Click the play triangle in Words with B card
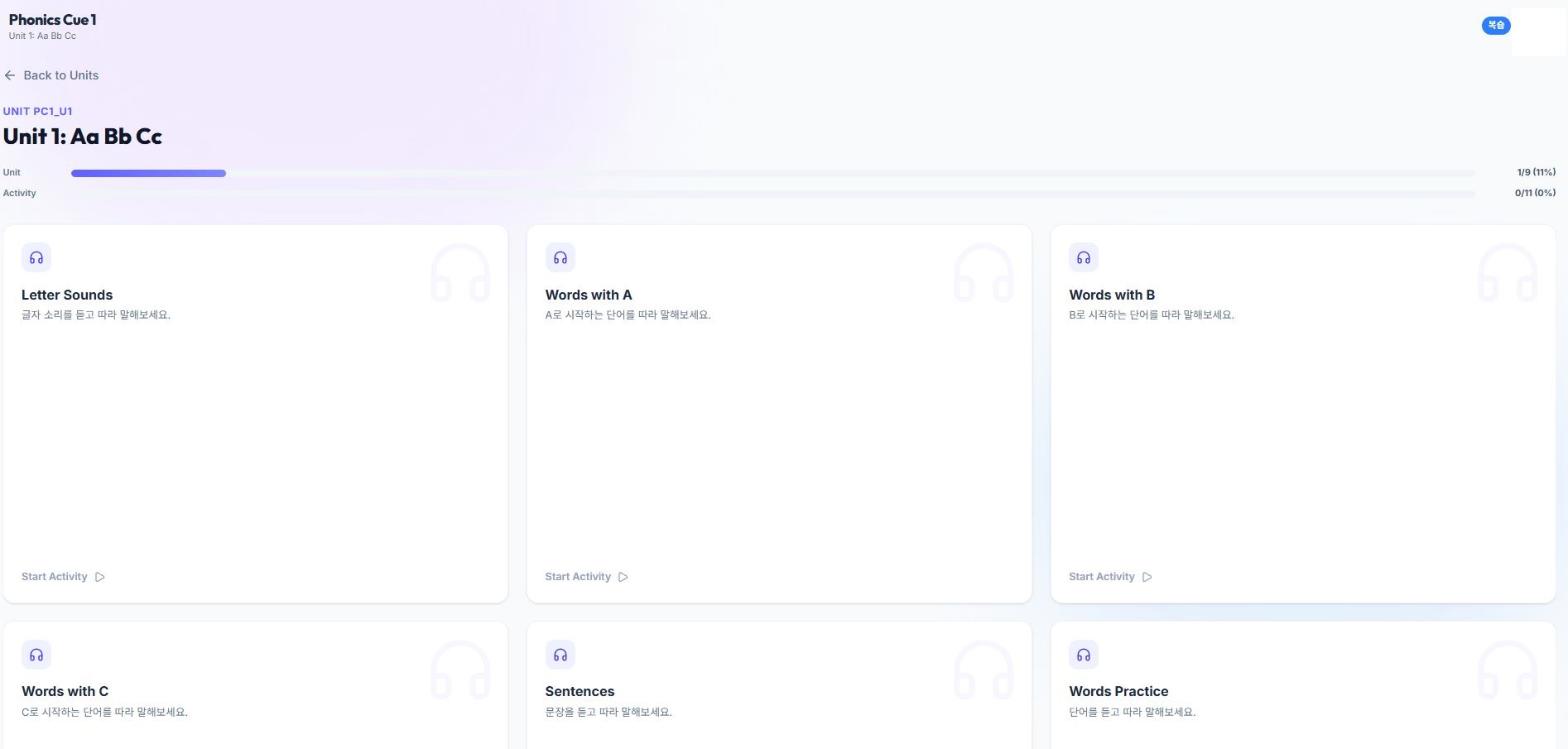The width and height of the screenshot is (1568, 749). coord(1147,577)
